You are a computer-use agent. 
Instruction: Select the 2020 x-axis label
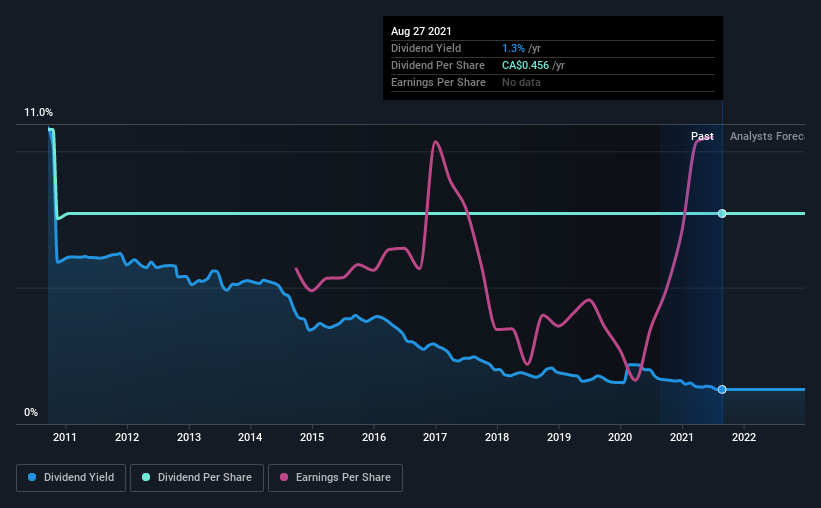[620, 437]
